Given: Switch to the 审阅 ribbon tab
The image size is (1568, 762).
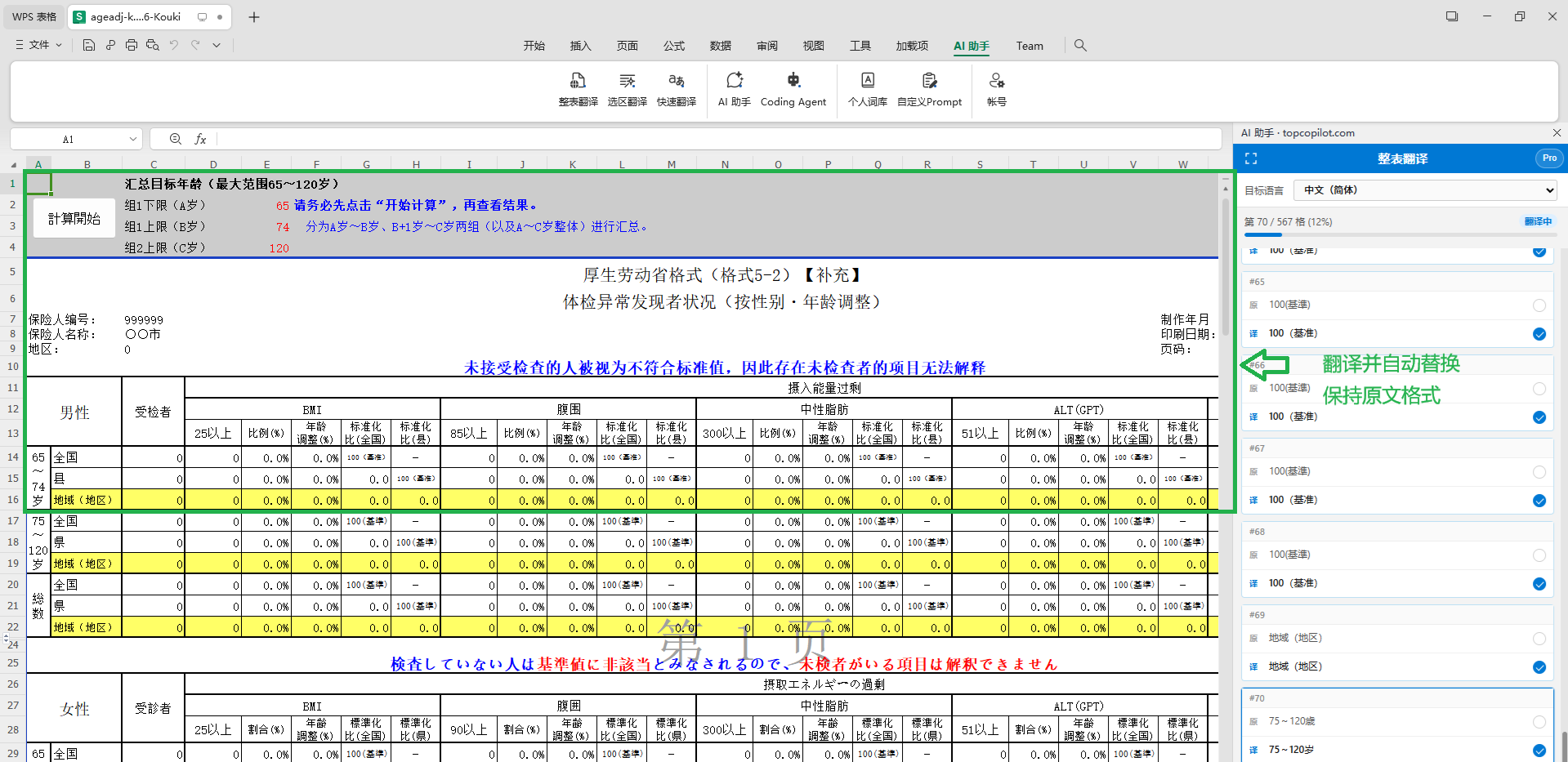Looking at the screenshot, I should (767, 46).
